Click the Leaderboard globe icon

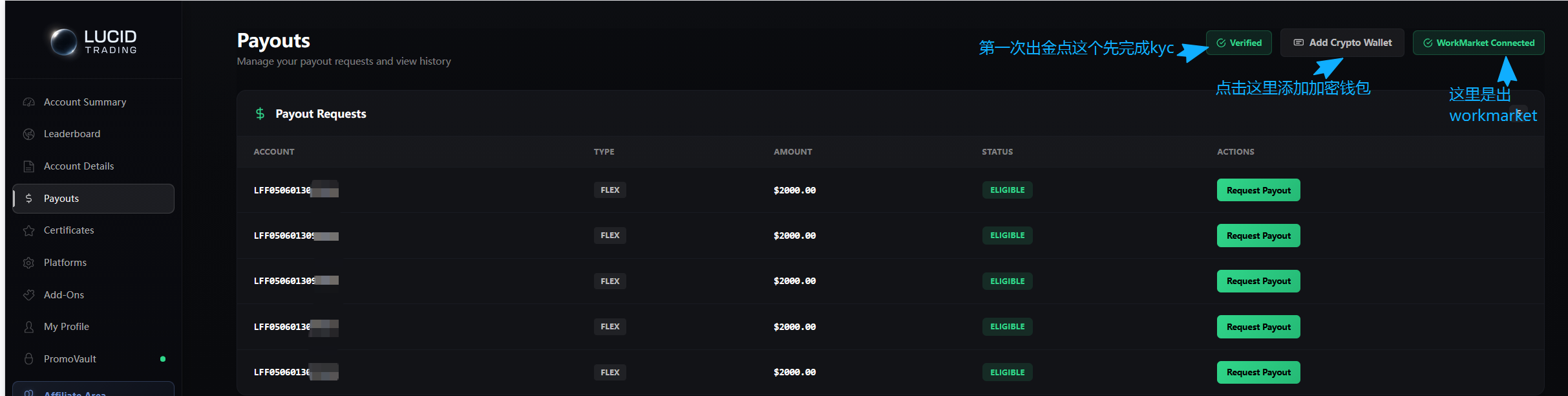click(28, 134)
